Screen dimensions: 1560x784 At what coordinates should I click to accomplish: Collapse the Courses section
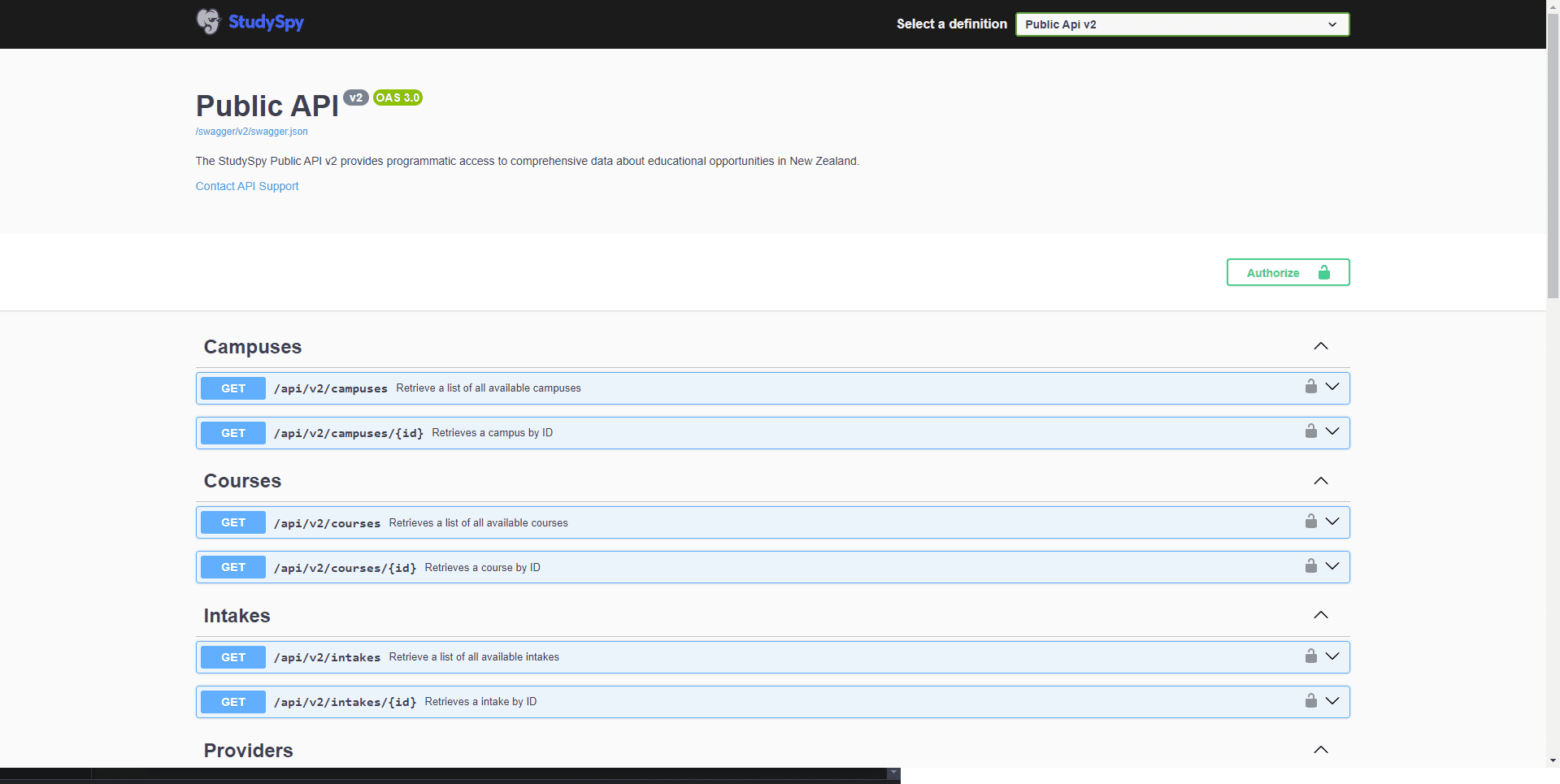tap(1321, 481)
